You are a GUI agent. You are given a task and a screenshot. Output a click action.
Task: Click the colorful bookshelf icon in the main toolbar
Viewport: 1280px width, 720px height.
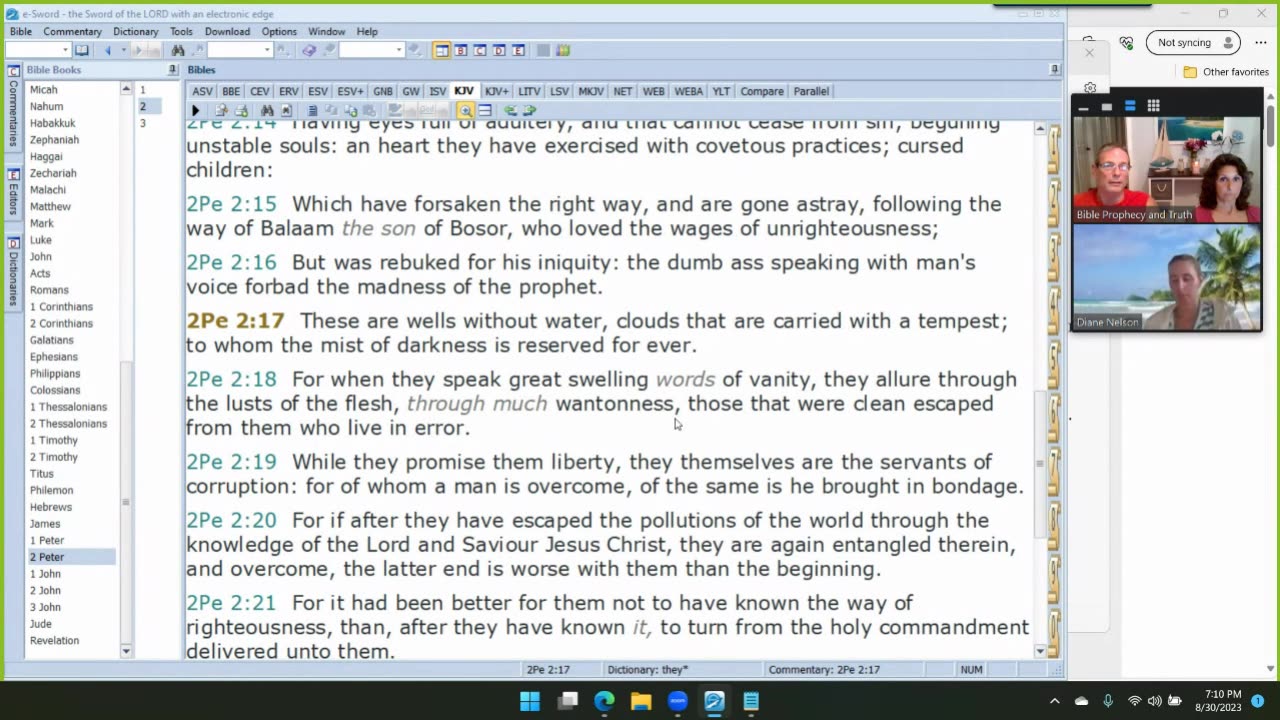coord(563,50)
